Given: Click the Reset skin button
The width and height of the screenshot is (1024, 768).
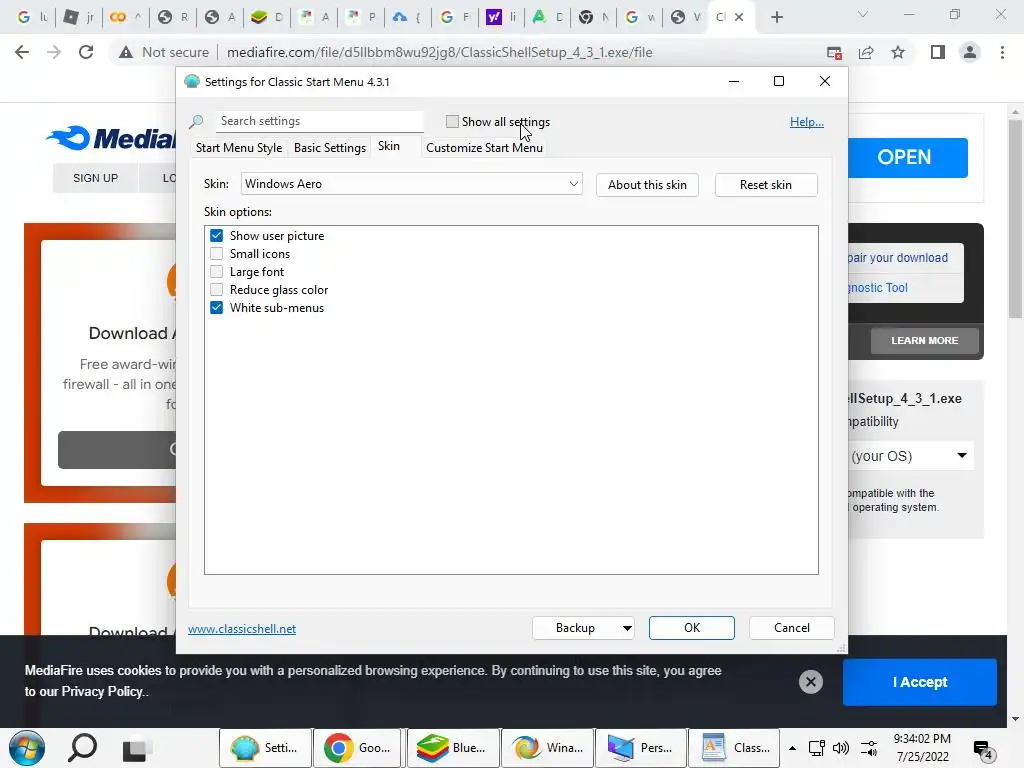Looking at the screenshot, I should click(x=765, y=185).
